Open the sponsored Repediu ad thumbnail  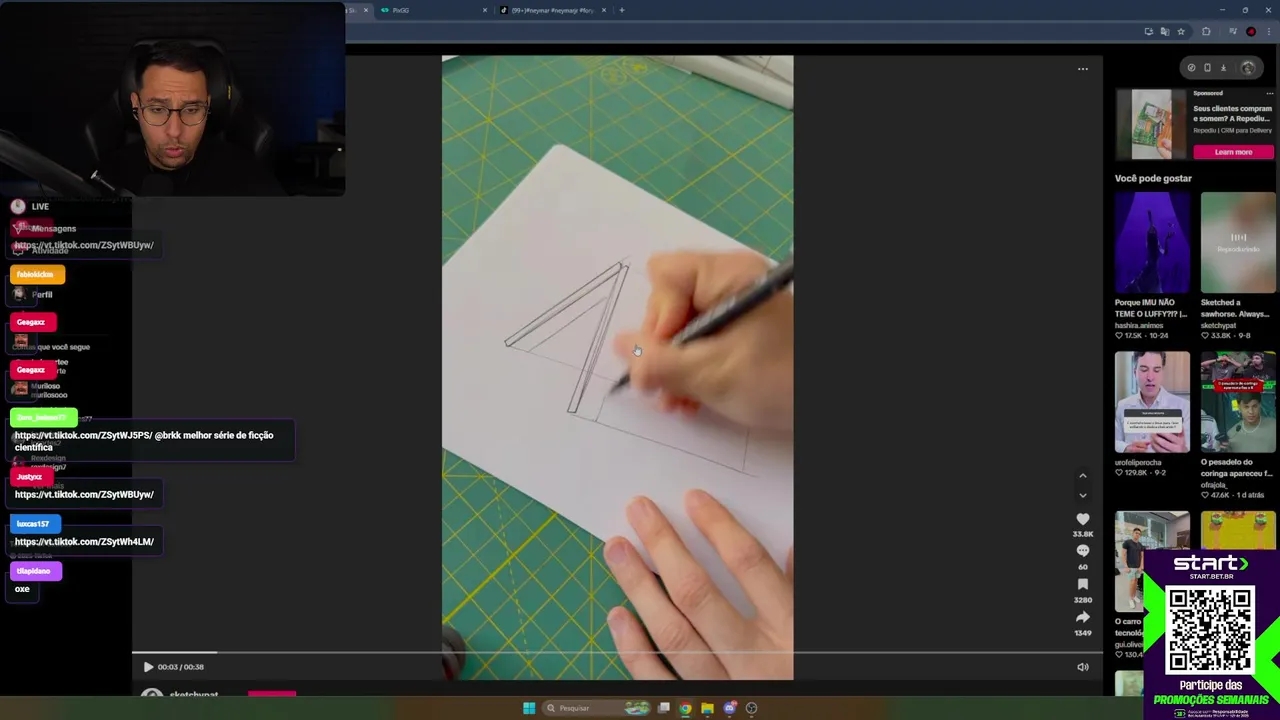[x=1152, y=124]
